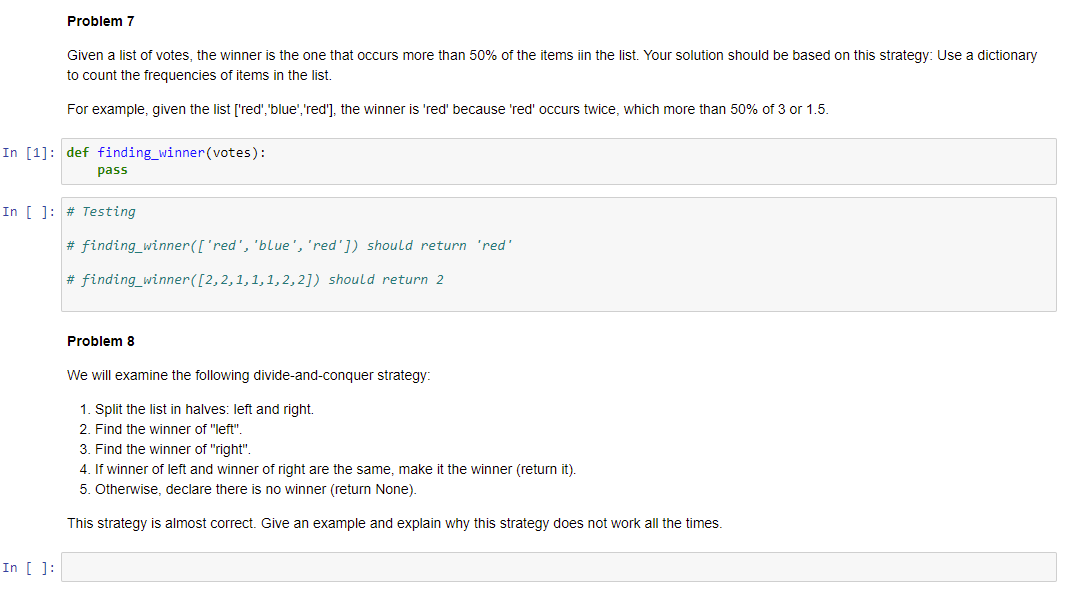The height and width of the screenshot is (591, 1070).
Task: Click the Testing comments code cell
Action: coord(558,255)
